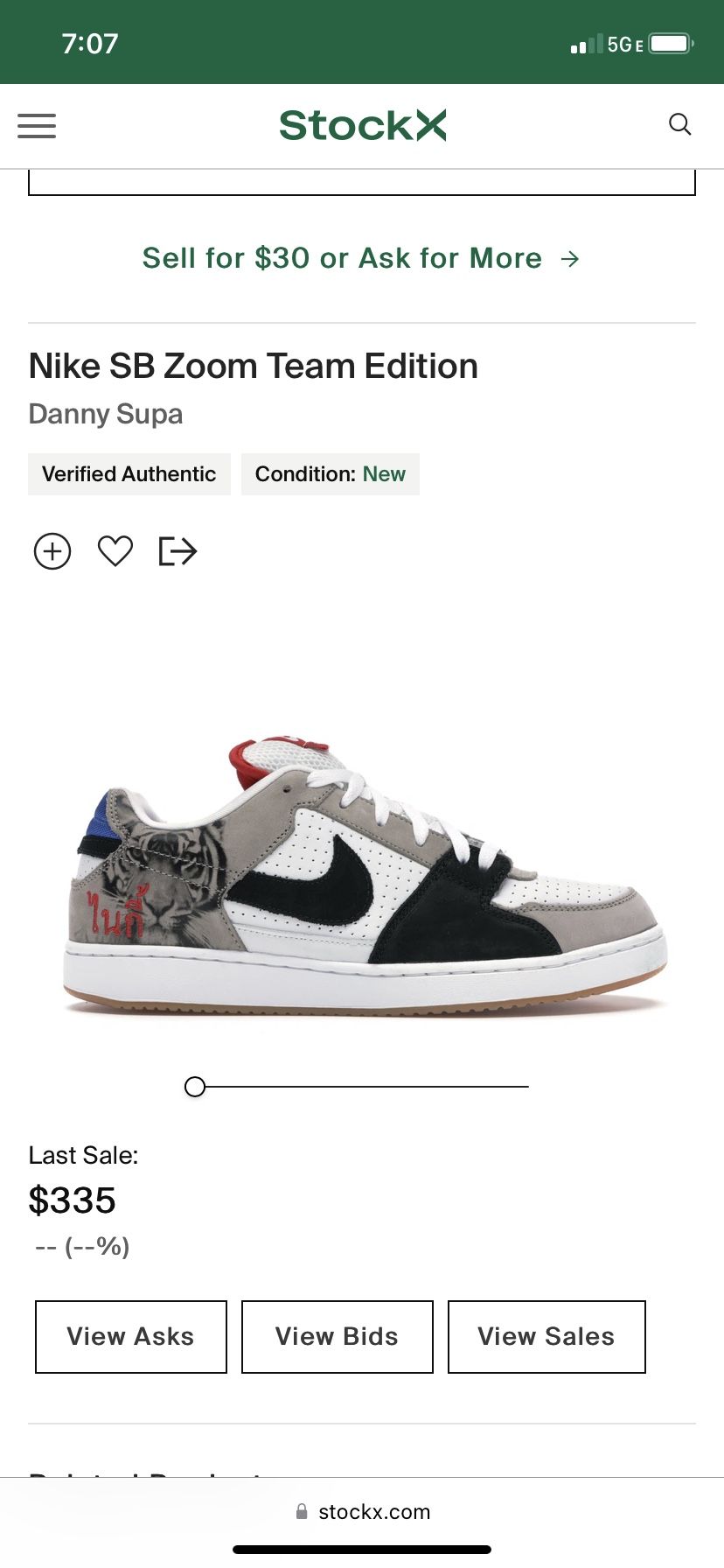724x1568 pixels.
Task: Add shoe to portfolio with plus icon
Action: [52, 551]
